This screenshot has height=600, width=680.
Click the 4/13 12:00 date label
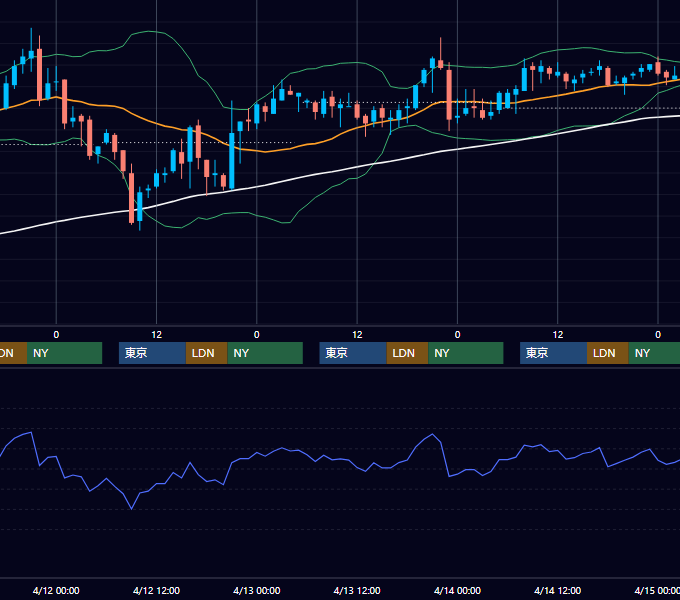[357, 590]
